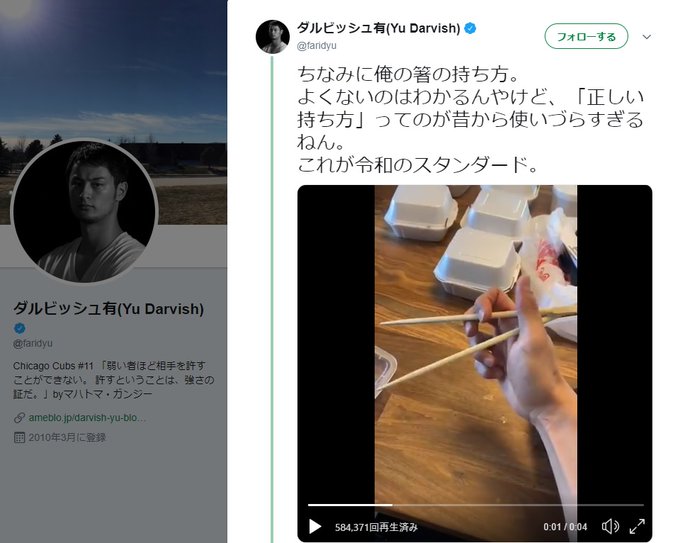
Task: Click the 0:01 / 0:04 video time display
Action: point(565,527)
